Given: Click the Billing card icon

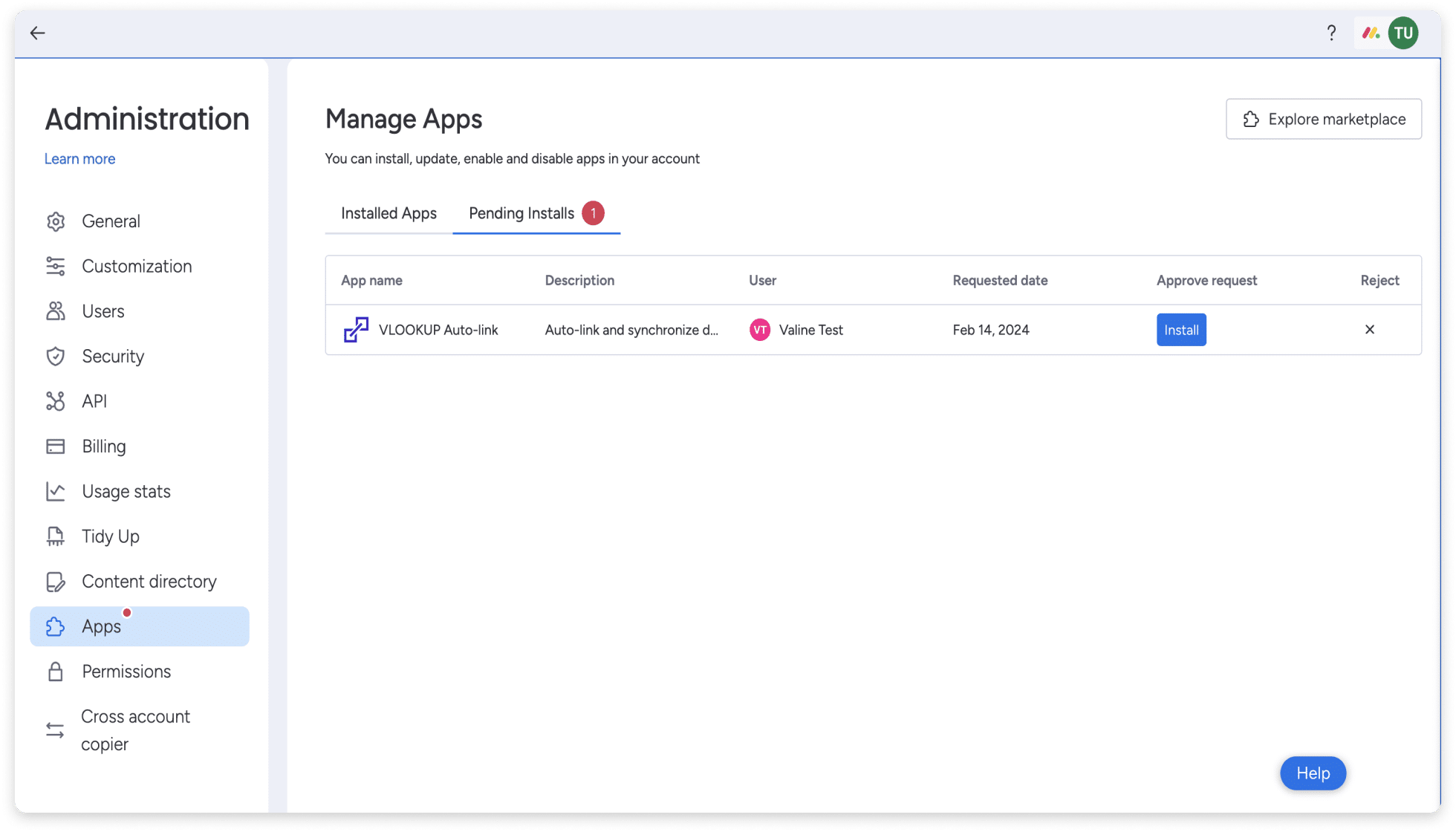Looking at the screenshot, I should pos(56,446).
